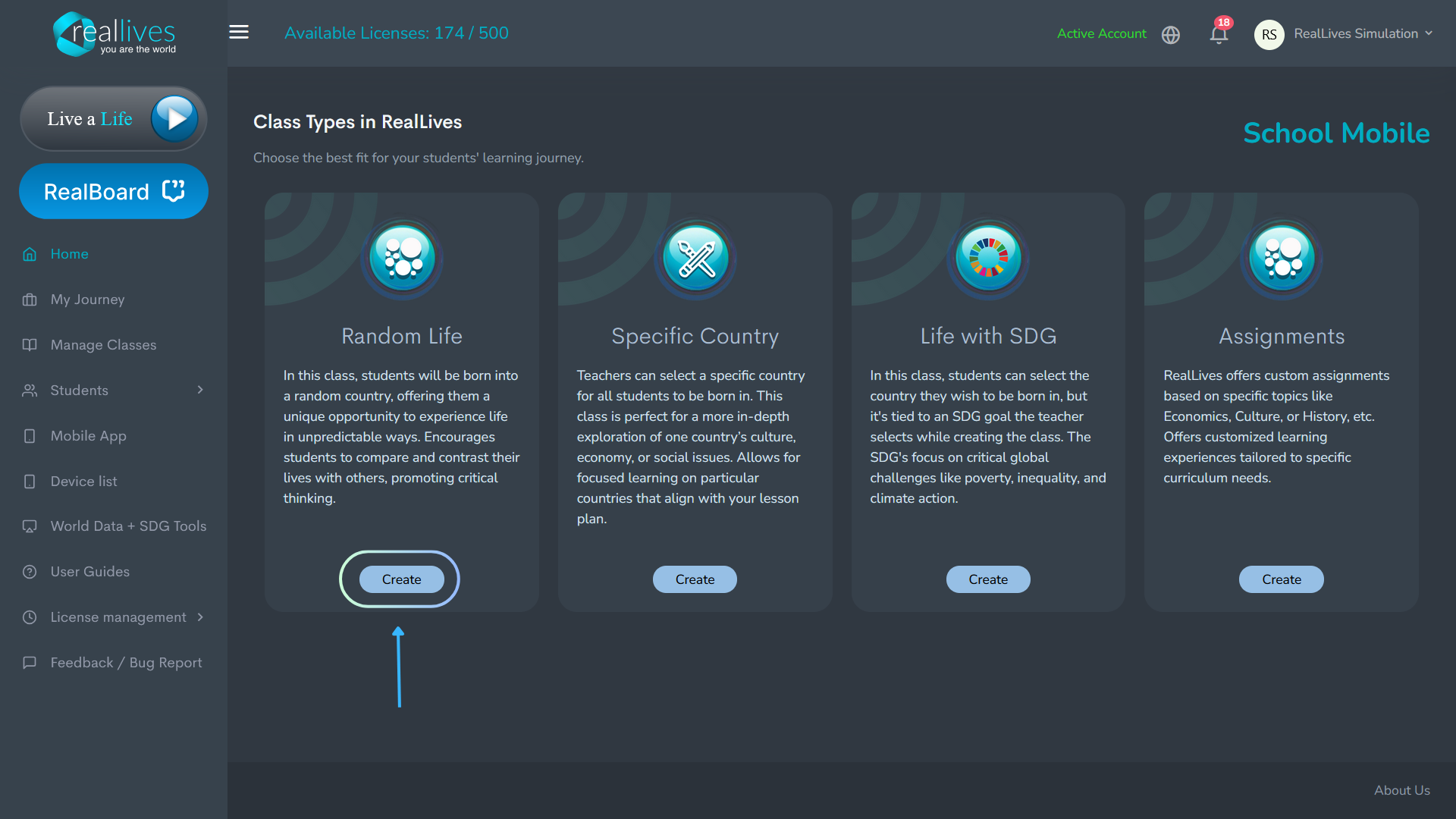
Task: Click the Life with SDG wheel icon
Action: pos(988,258)
